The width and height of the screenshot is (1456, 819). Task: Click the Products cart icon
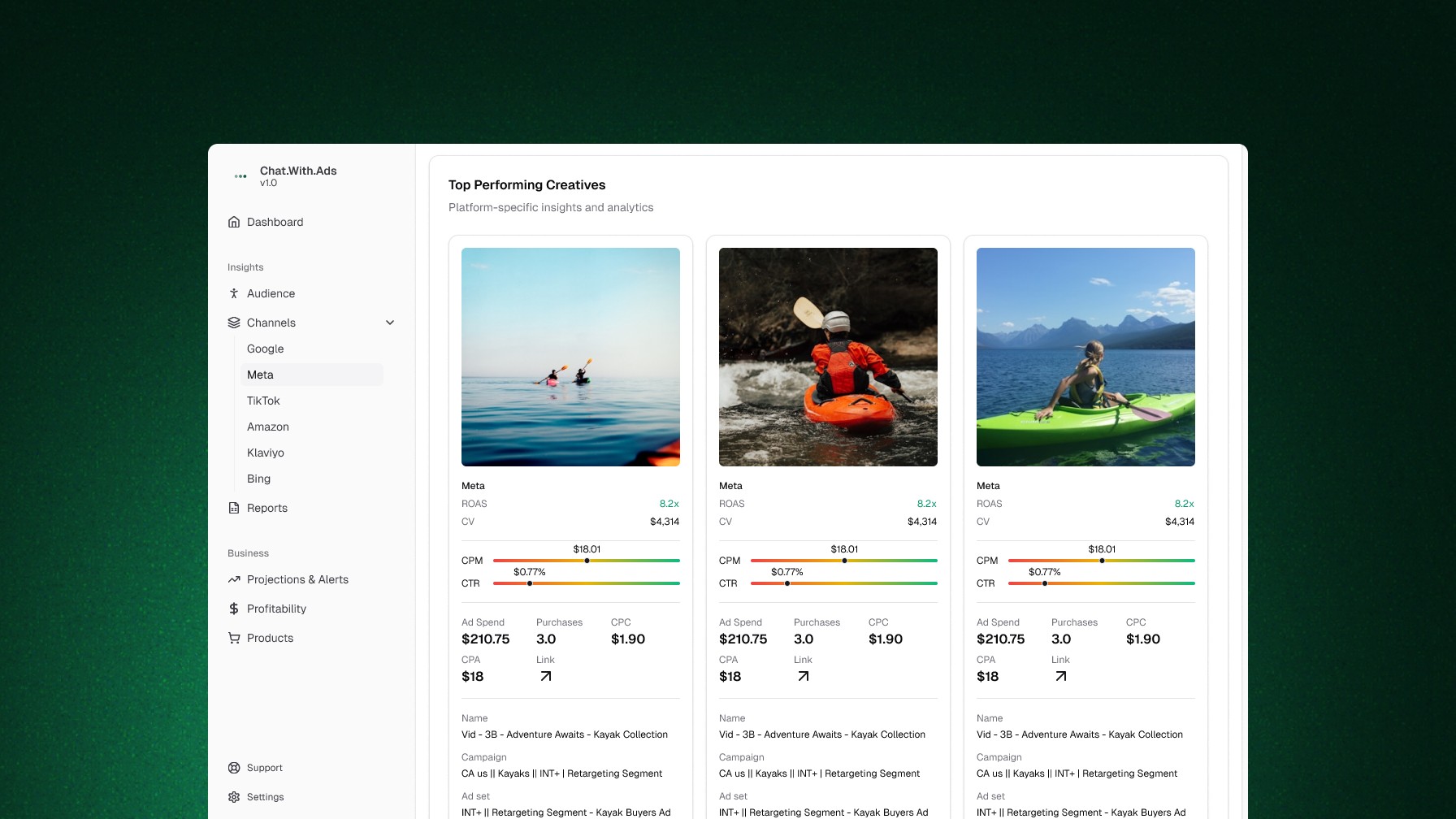click(234, 638)
